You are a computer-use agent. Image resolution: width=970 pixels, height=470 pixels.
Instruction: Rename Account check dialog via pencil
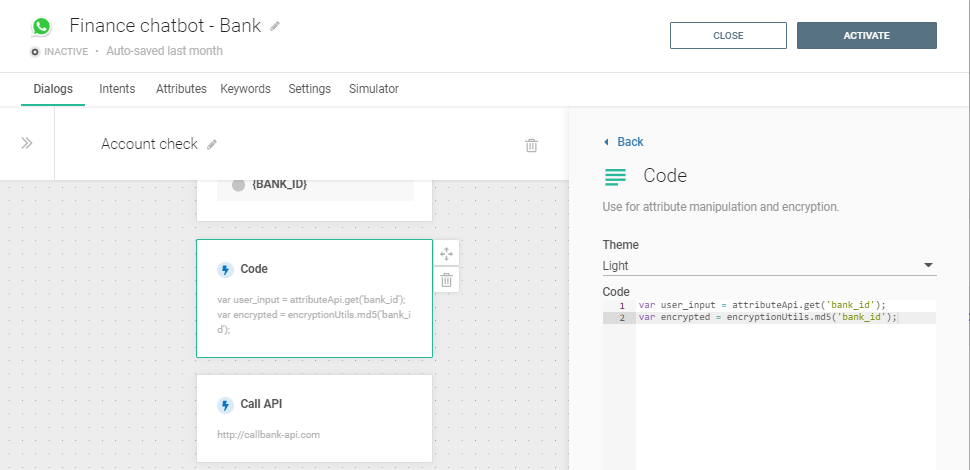212,144
